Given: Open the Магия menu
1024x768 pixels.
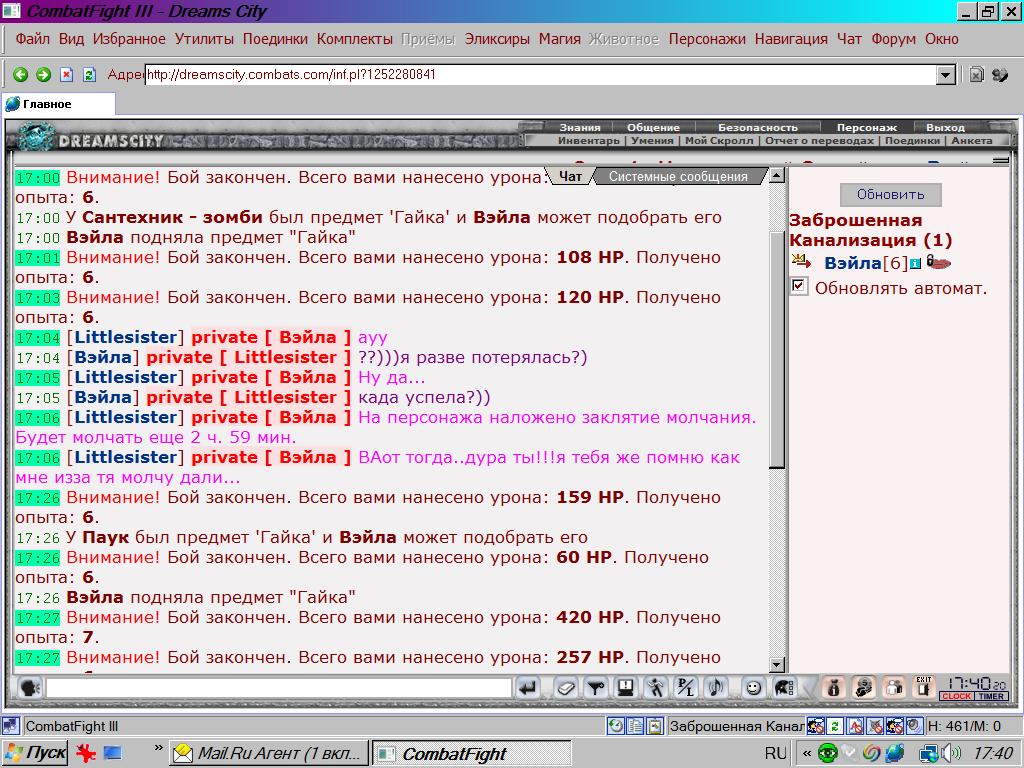Looking at the screenshot, I should pyautogui.click(x=560, y=39).
